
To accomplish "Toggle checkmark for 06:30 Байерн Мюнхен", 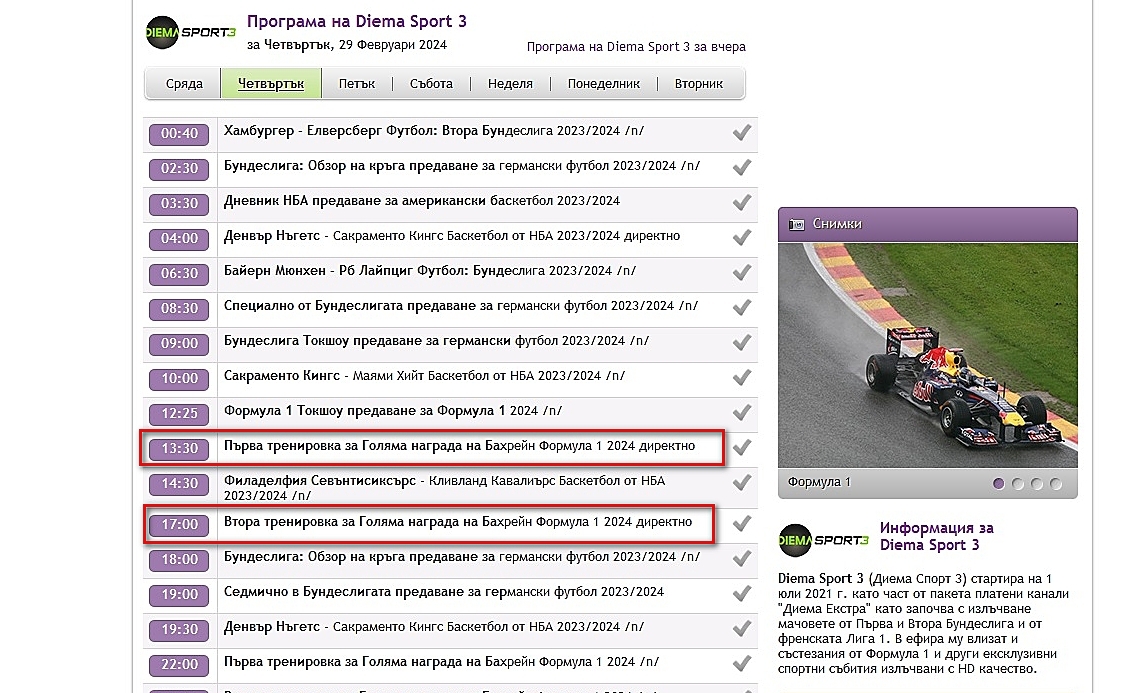I will [x=742, y=273].
